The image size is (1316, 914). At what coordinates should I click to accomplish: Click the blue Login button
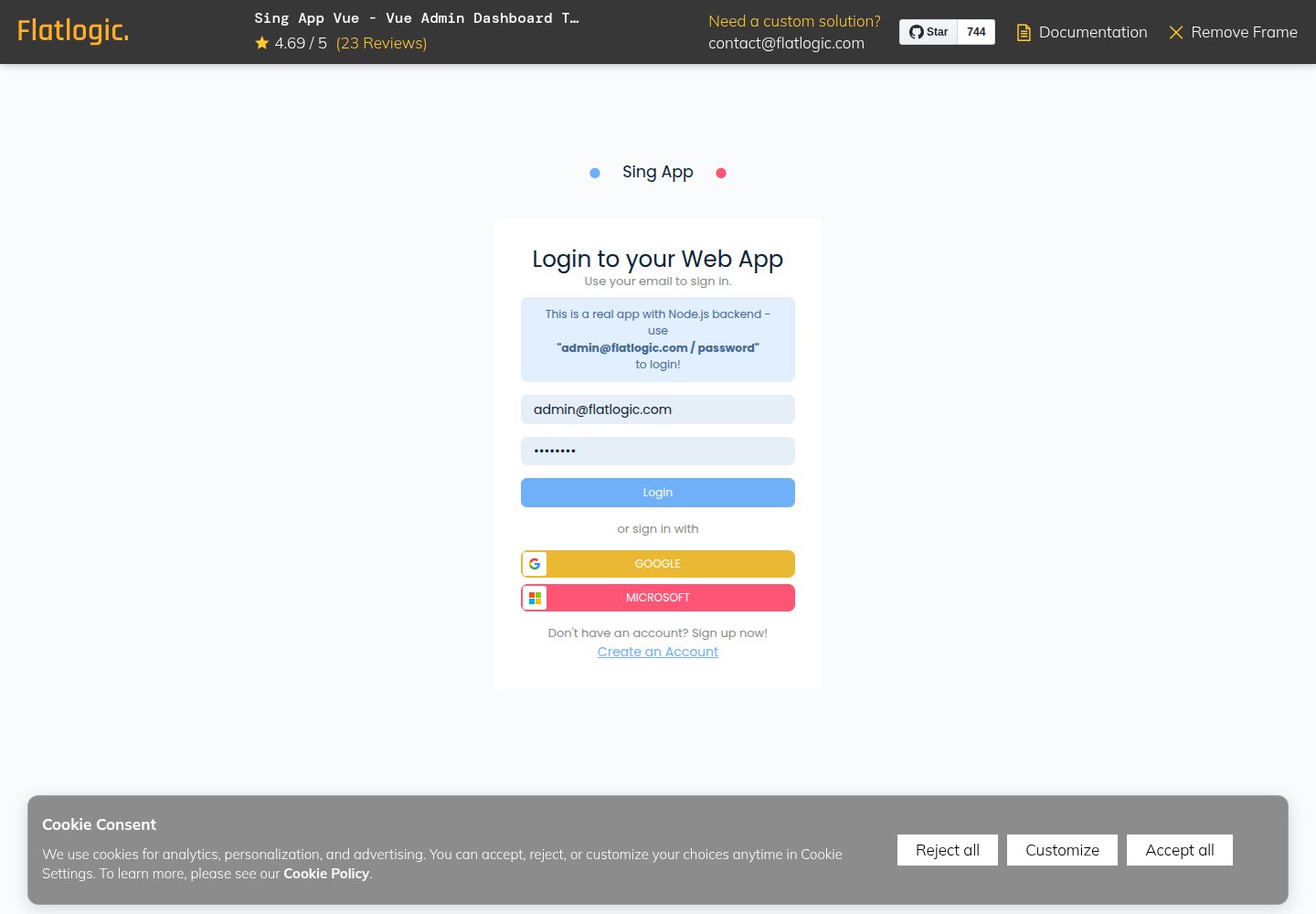pos(658,493)
